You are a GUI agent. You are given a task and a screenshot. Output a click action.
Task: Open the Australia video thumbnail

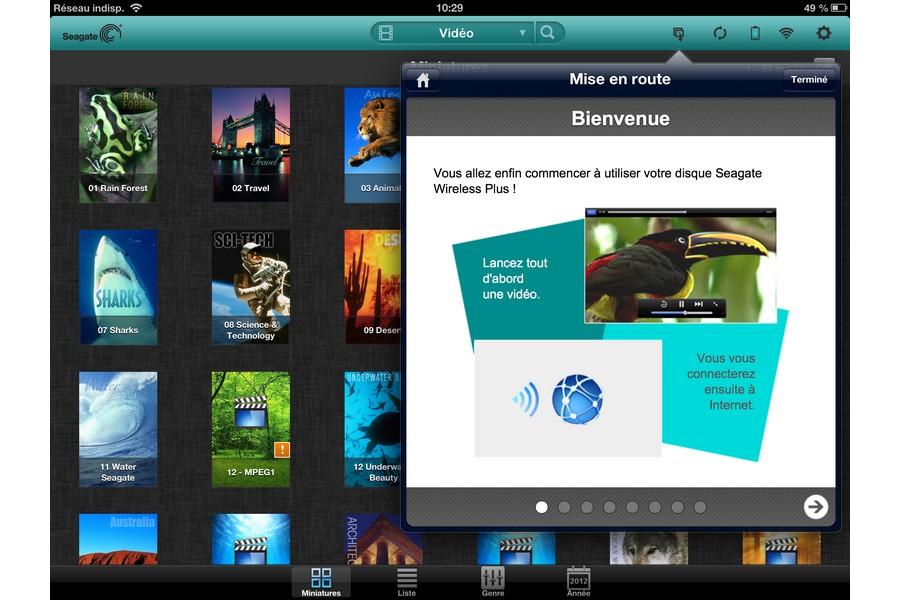[118, 539]
